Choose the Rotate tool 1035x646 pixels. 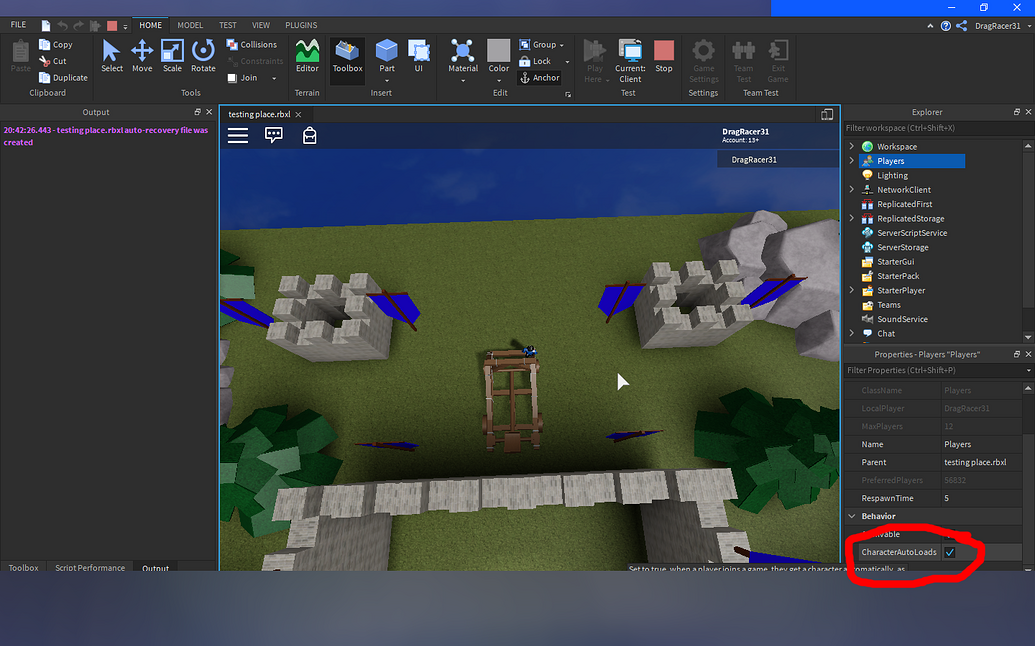point(203,56)
